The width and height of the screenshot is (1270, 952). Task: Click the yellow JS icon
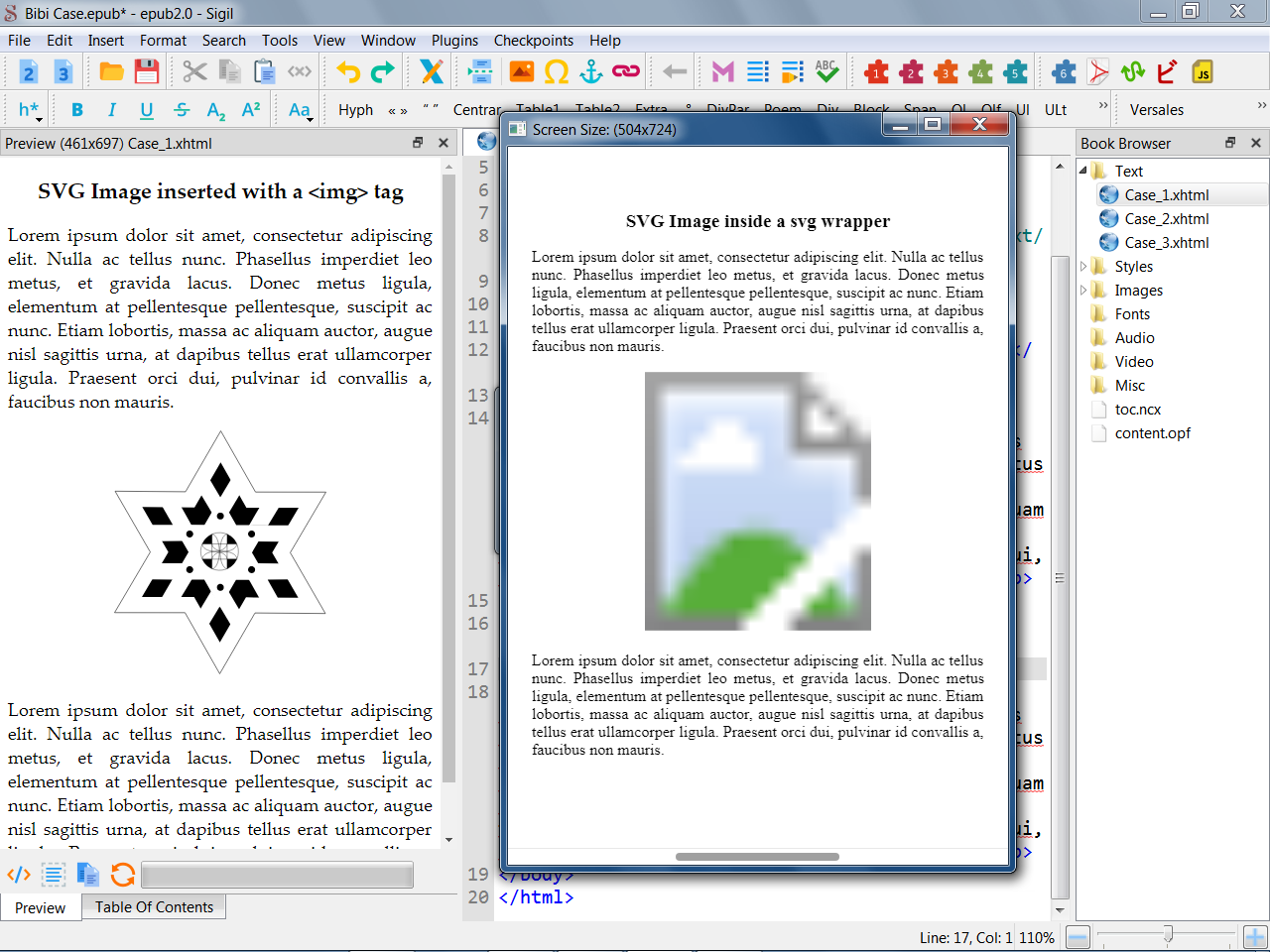coord(1203,71)
